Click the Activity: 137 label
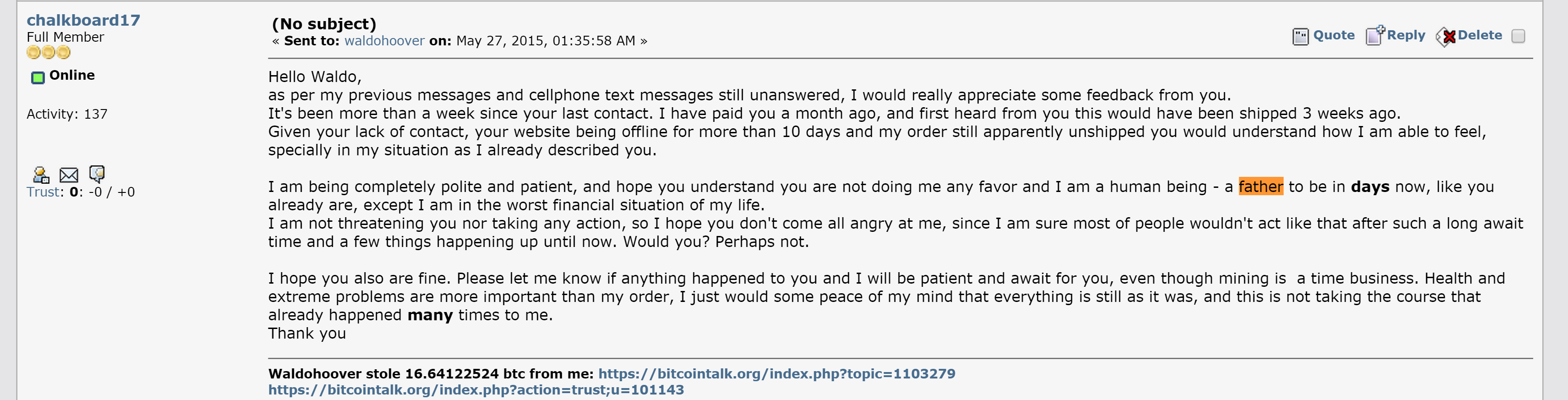This screenshot has height=400, width=1568. point(67,114)
